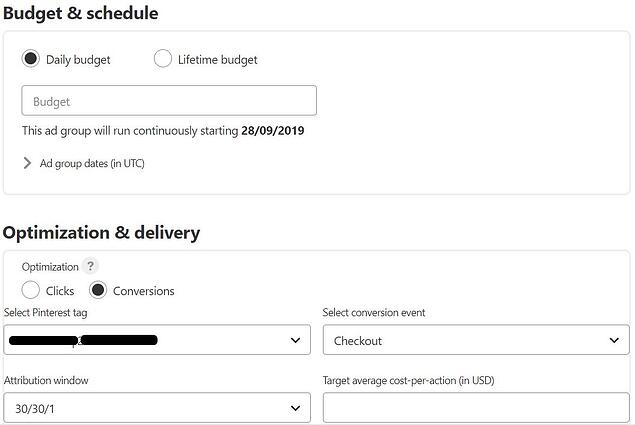Click the "Clicks" option label text

(60, 291)
